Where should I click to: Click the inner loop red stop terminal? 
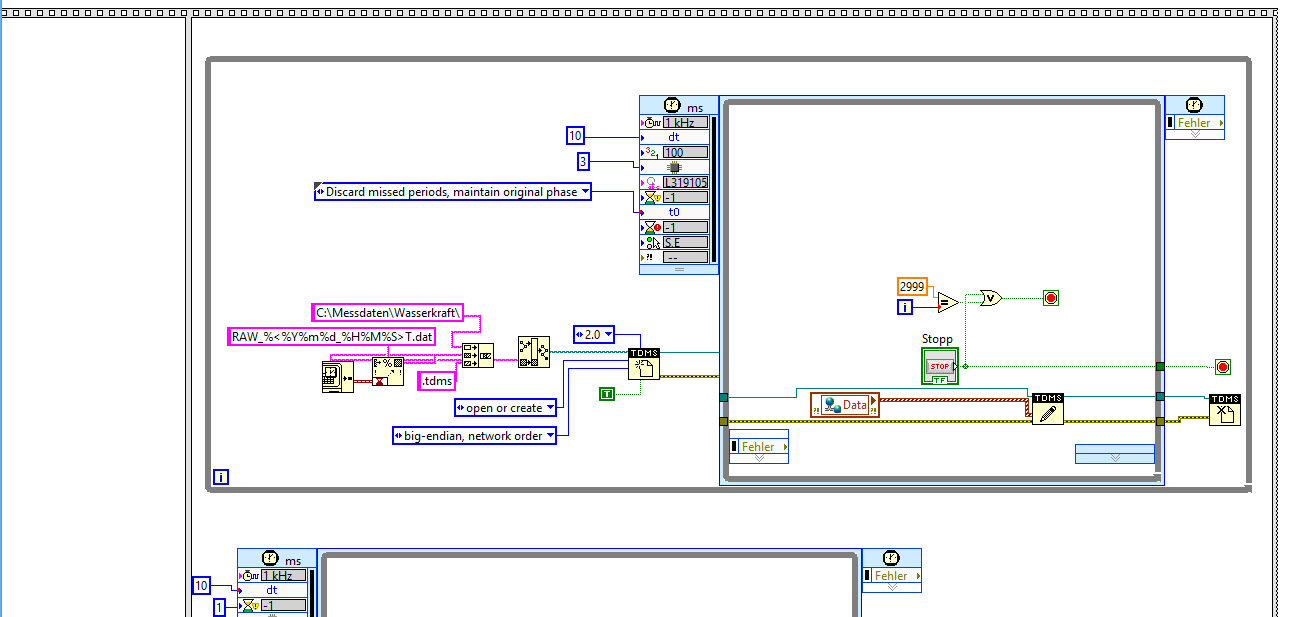point(1051,297)
